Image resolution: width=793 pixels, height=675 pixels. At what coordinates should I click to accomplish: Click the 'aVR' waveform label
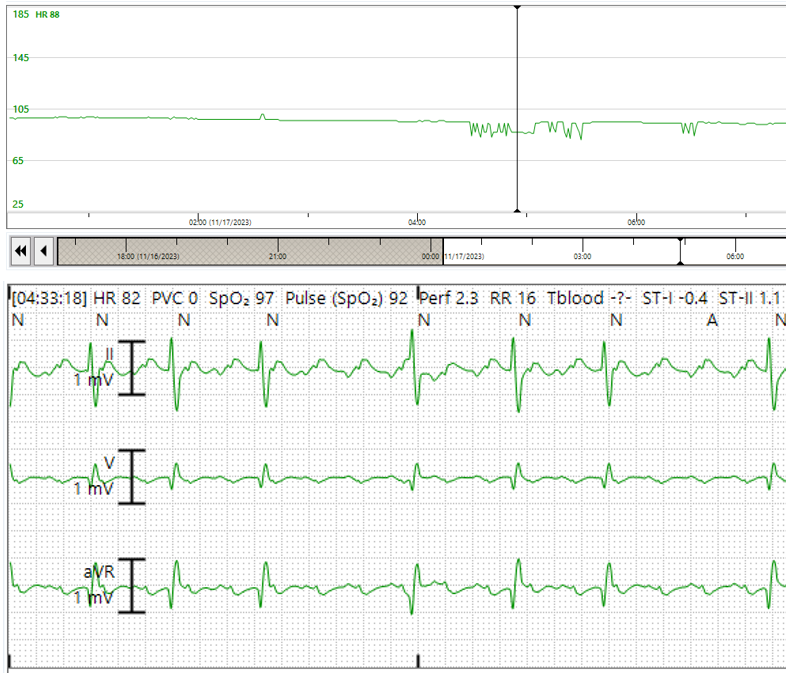coord(99,572)
